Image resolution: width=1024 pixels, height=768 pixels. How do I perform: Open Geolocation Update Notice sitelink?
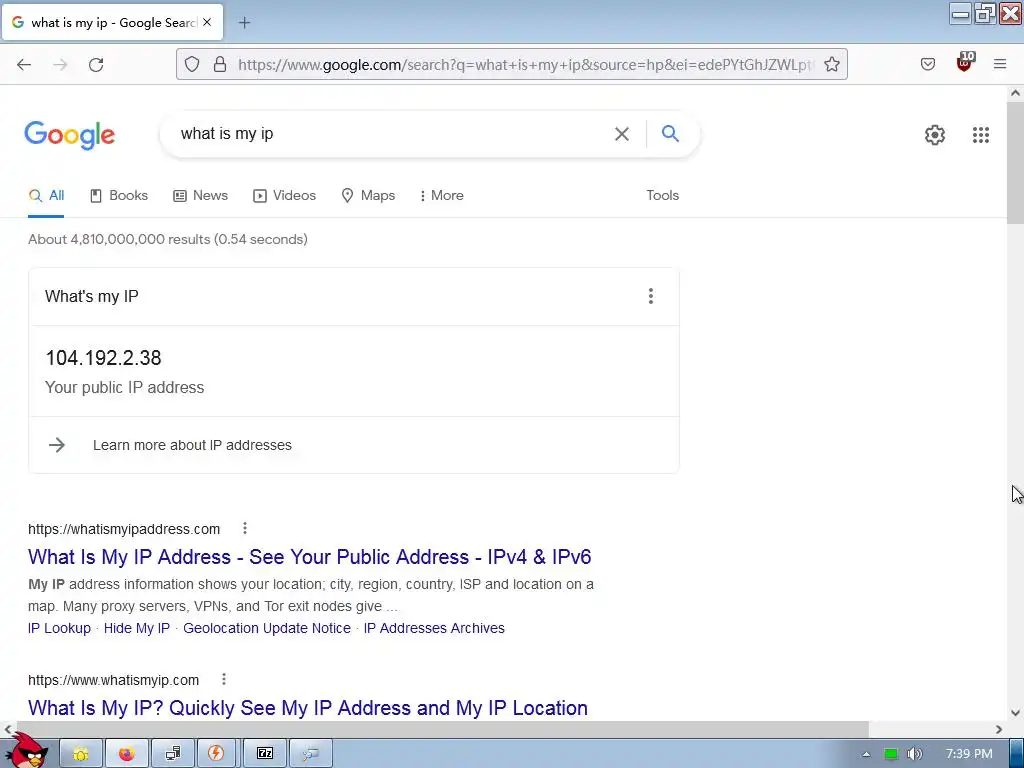[266, 628]
